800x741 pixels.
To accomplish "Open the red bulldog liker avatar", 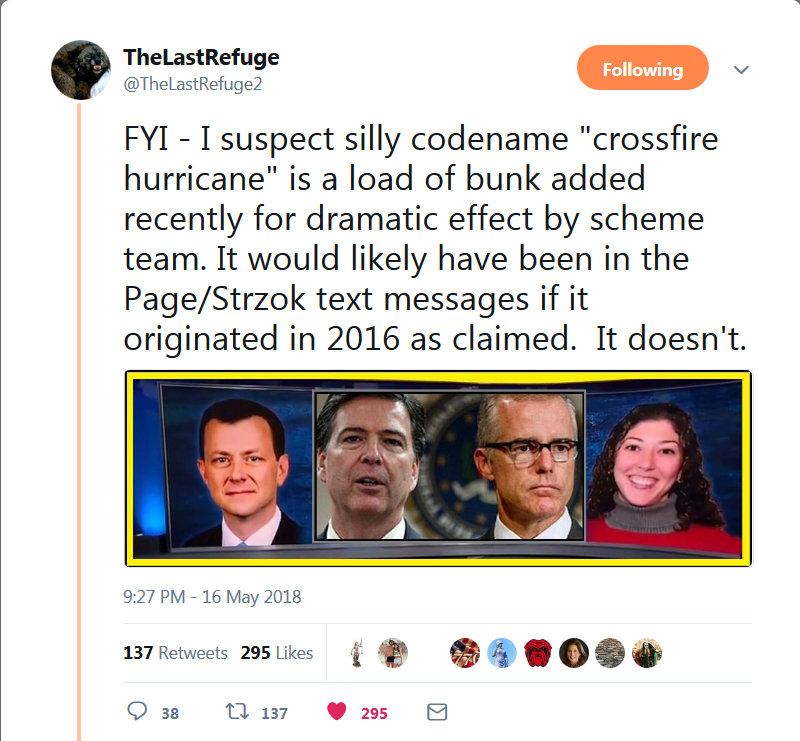I will click(538, 653).
